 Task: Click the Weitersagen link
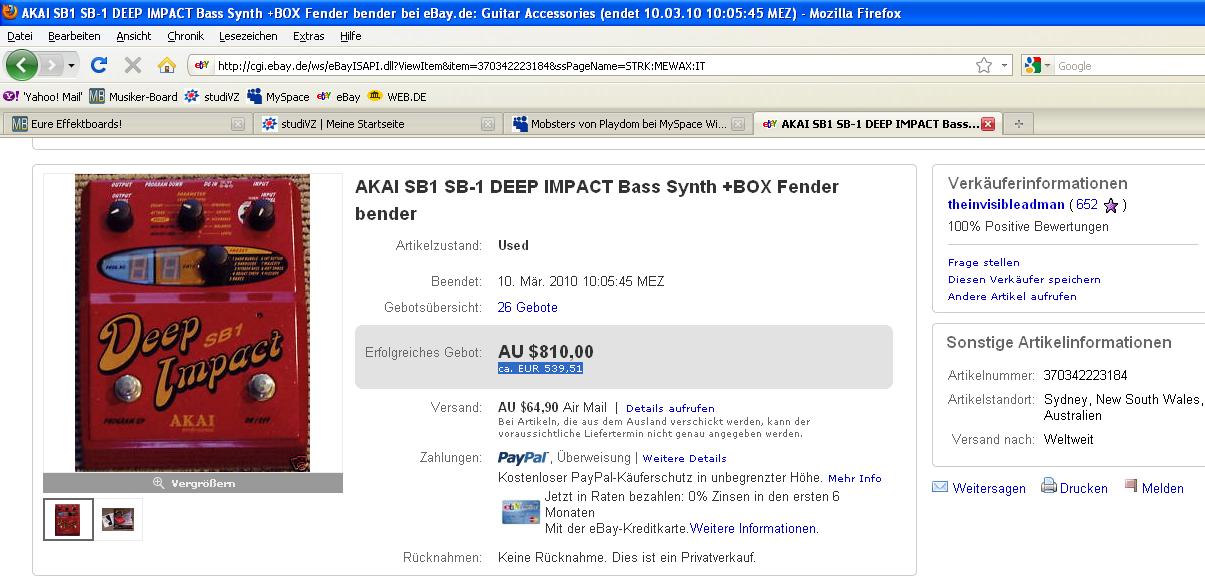(989, 488)
